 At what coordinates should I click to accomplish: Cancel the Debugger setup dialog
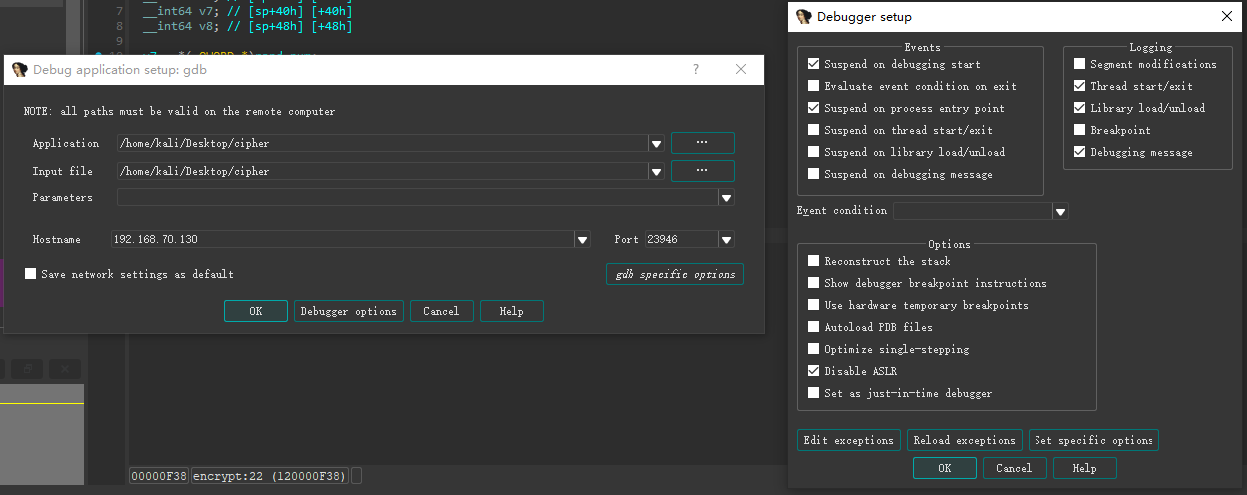(x=1015, y=468)
